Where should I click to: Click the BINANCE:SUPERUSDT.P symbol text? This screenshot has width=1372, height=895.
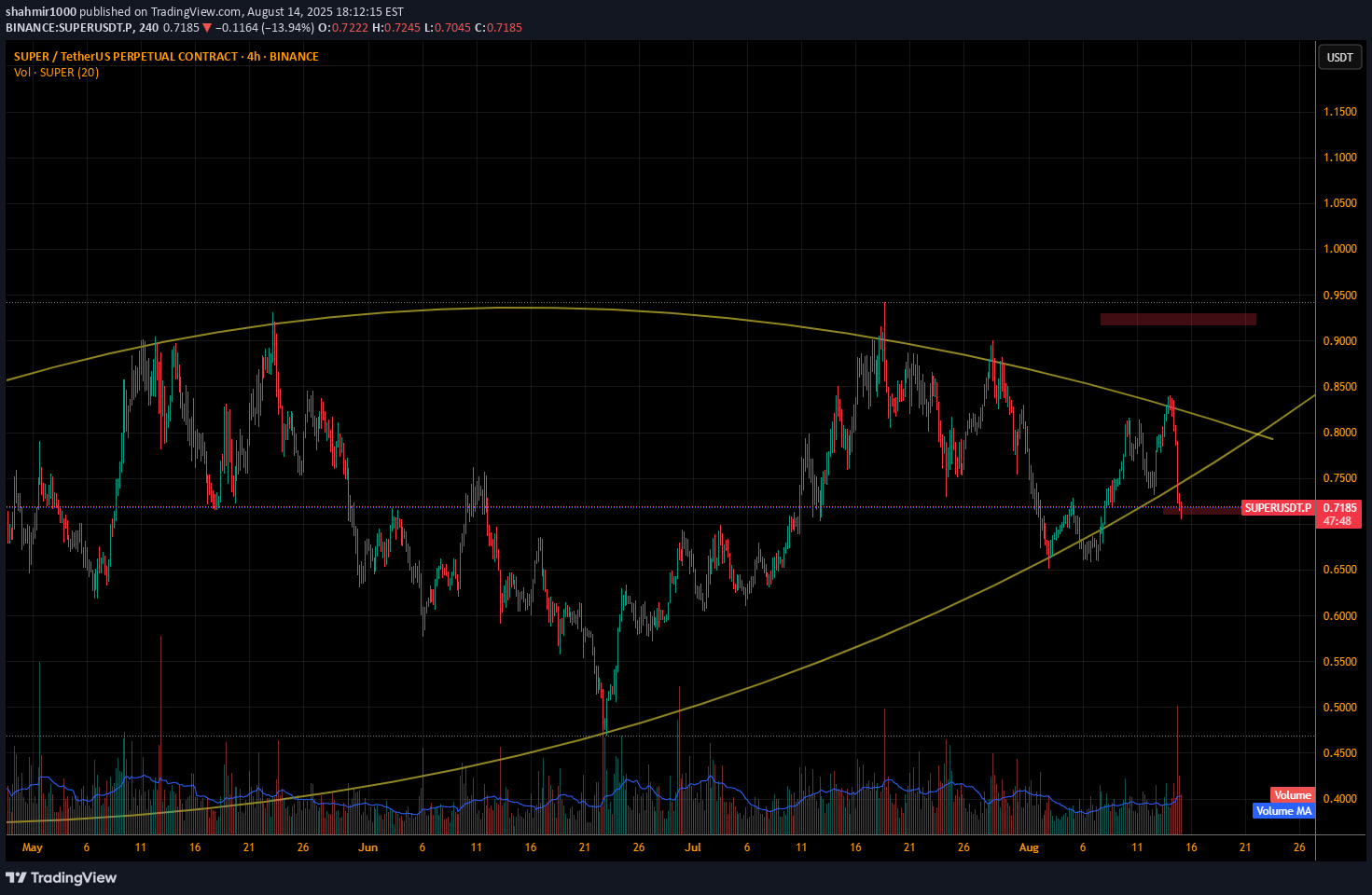tap(69, 28)
